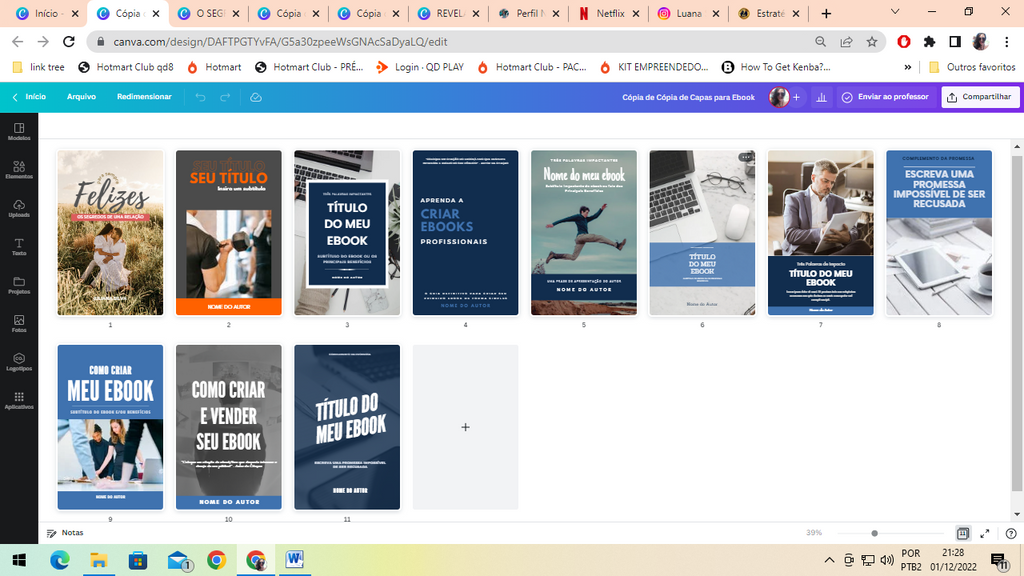This screenshot has width=1024, height=576.
Task: Toggle fullscreen presentation mode
Action: [x=985, y=533]
